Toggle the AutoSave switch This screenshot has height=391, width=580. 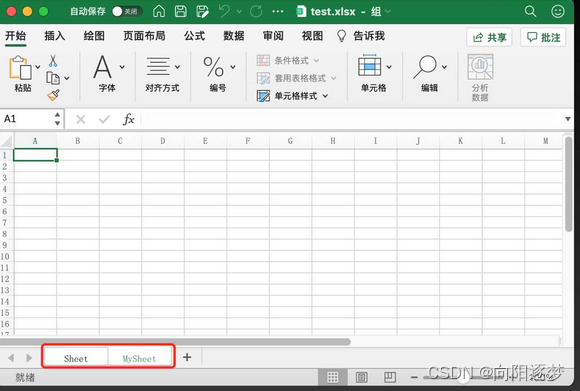pos(127,11)
